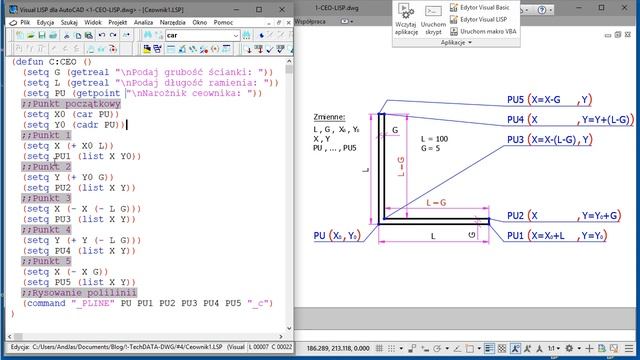Viewport: 640px width, 360px height.
Task: Open the Visual LISP Console icon
Action: (x=171, y=49)
